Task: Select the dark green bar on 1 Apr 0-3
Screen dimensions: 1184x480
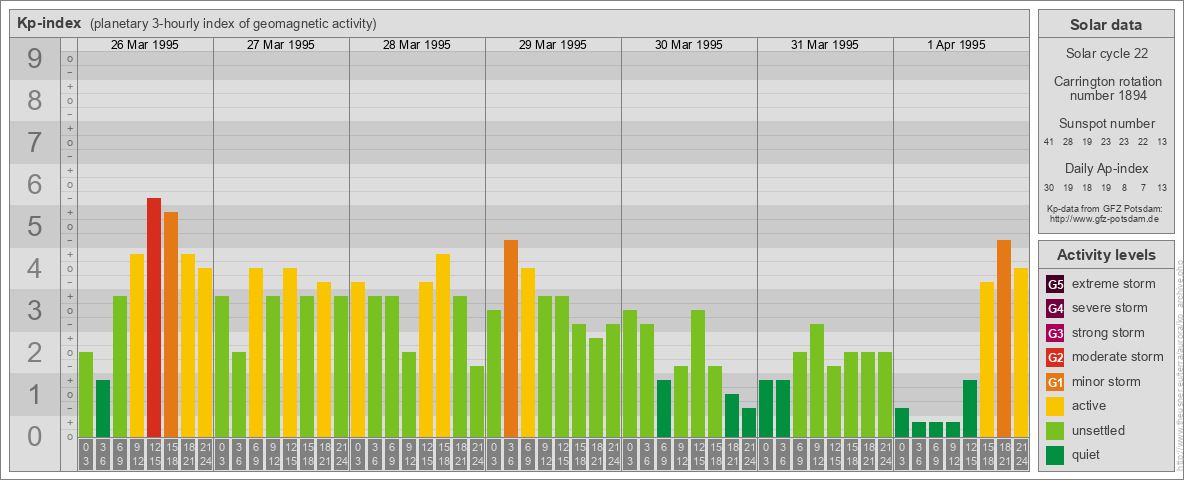Action: tap(902, 422)
